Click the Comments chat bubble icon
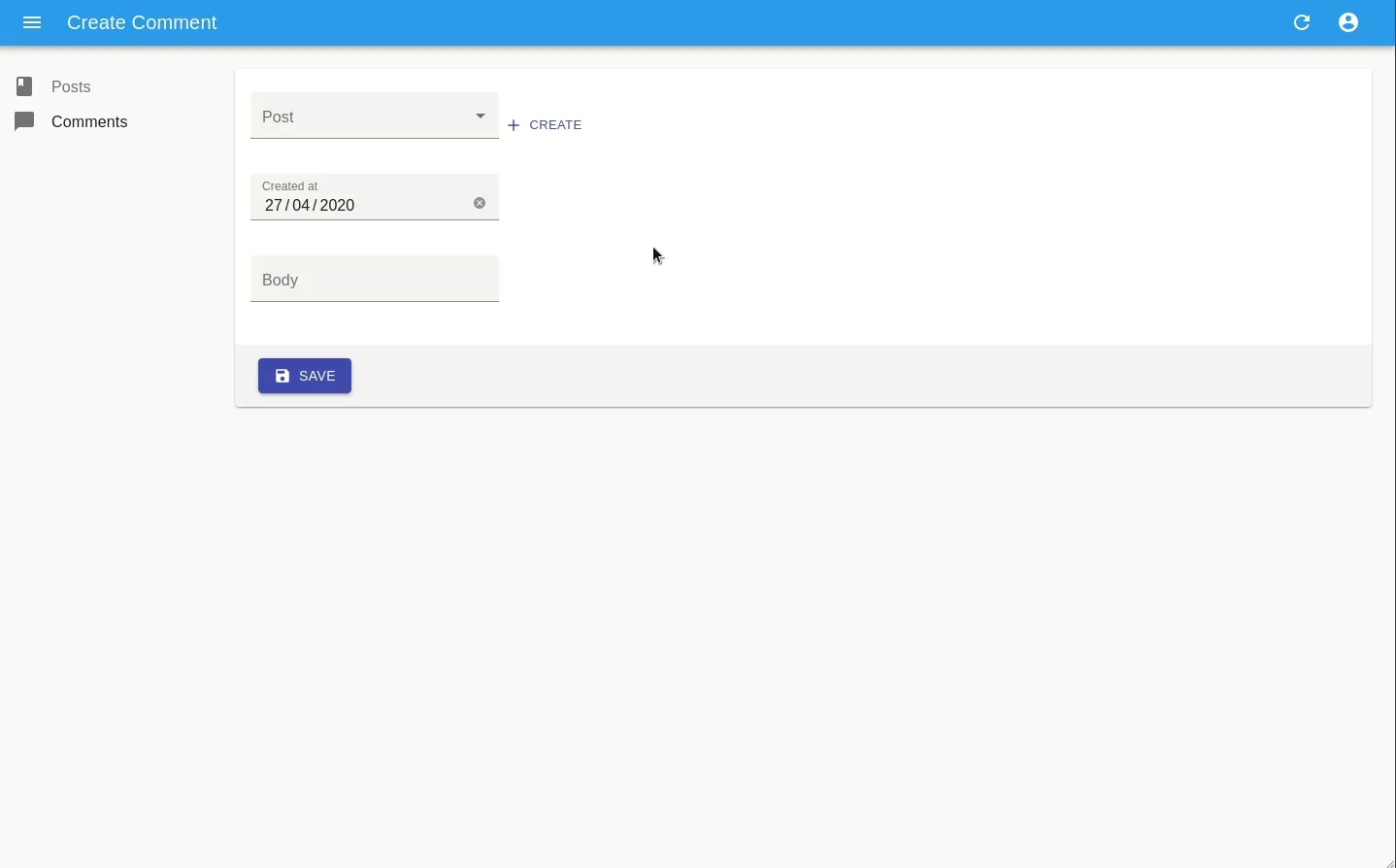This screenshot has width=1396, height=868. click(x=25, y=122)
